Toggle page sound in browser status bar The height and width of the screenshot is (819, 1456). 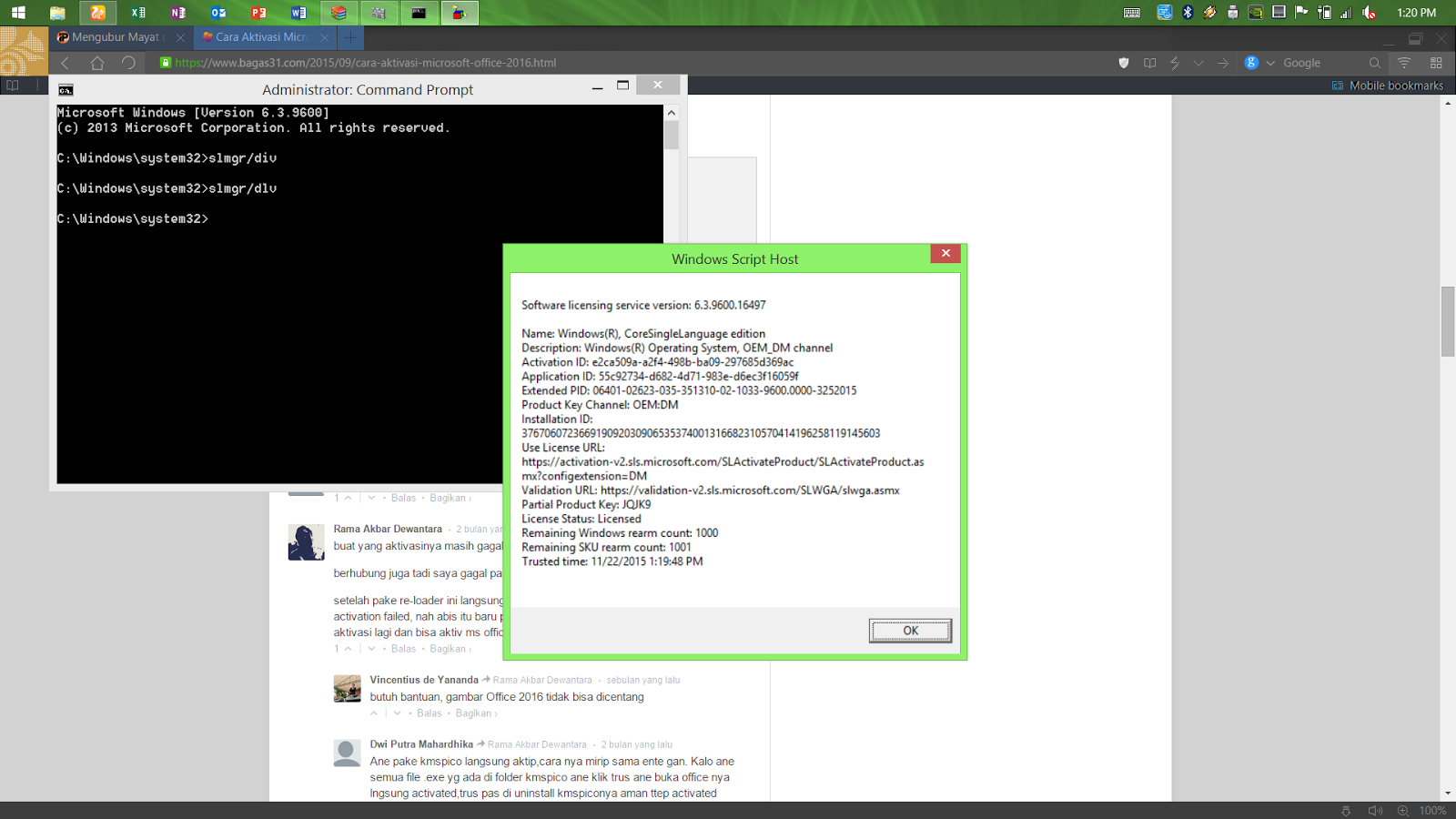tap(1375, 811)
